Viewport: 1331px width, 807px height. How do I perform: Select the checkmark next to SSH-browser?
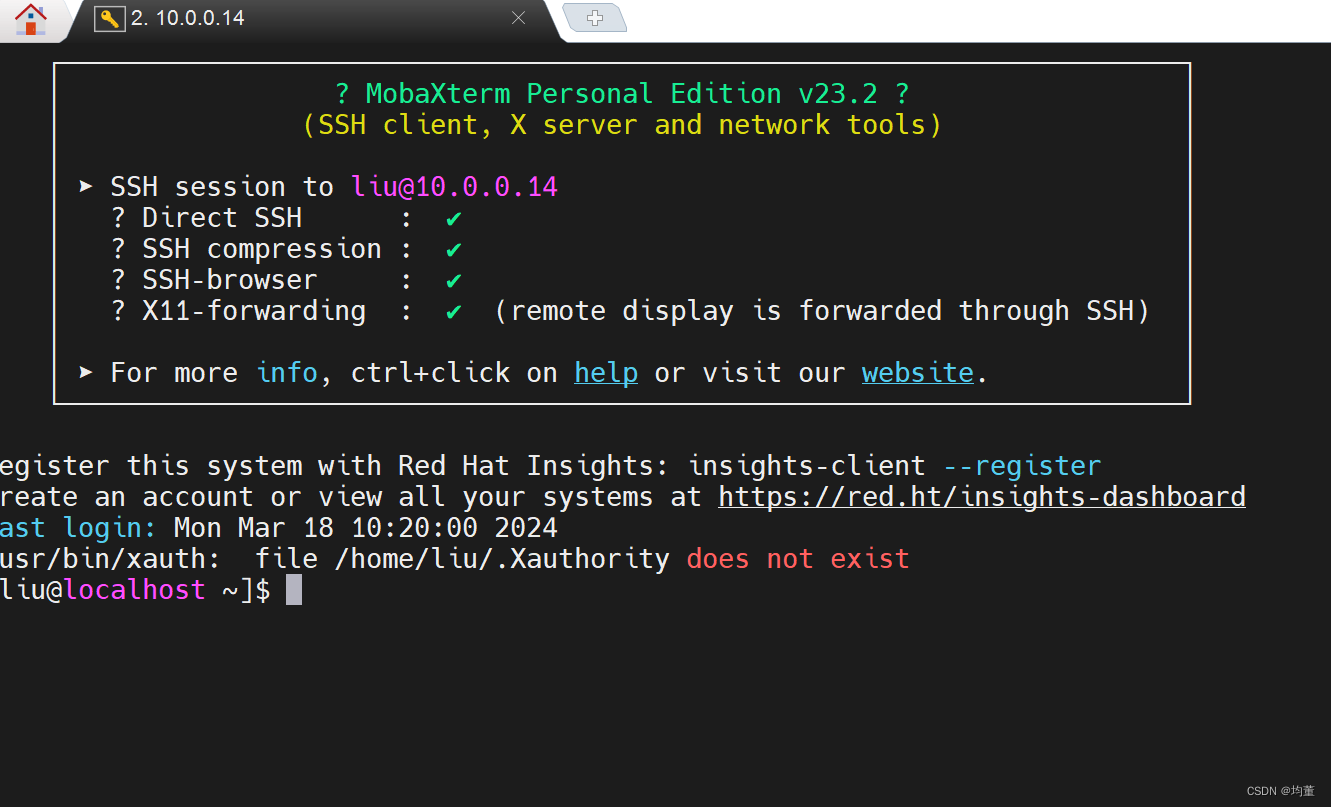pos(452,279)
